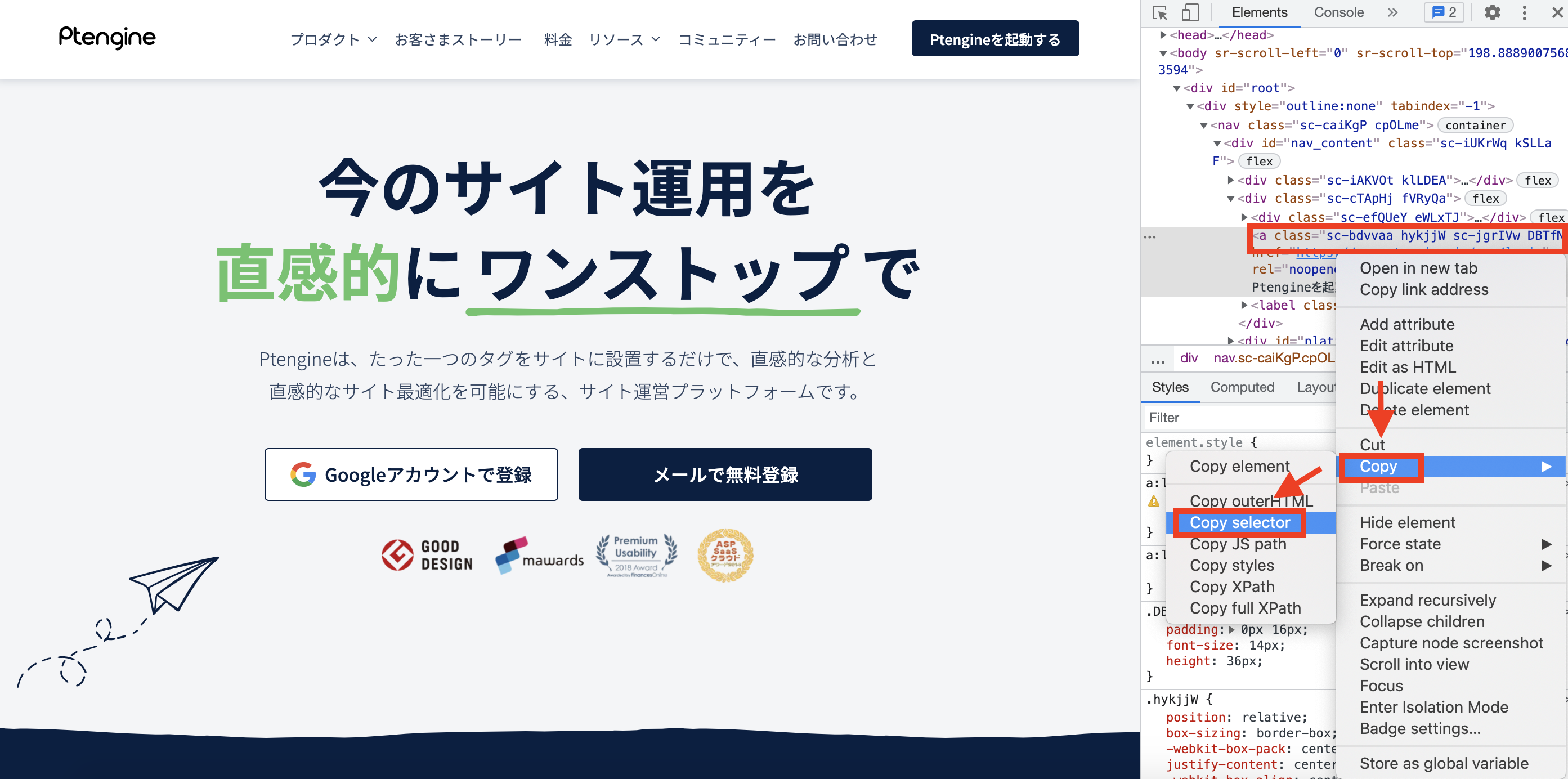The image size is (1568, 779).
Task: Toggle flex badge on div sc-iAKVOt
Action: (1538, 181)
